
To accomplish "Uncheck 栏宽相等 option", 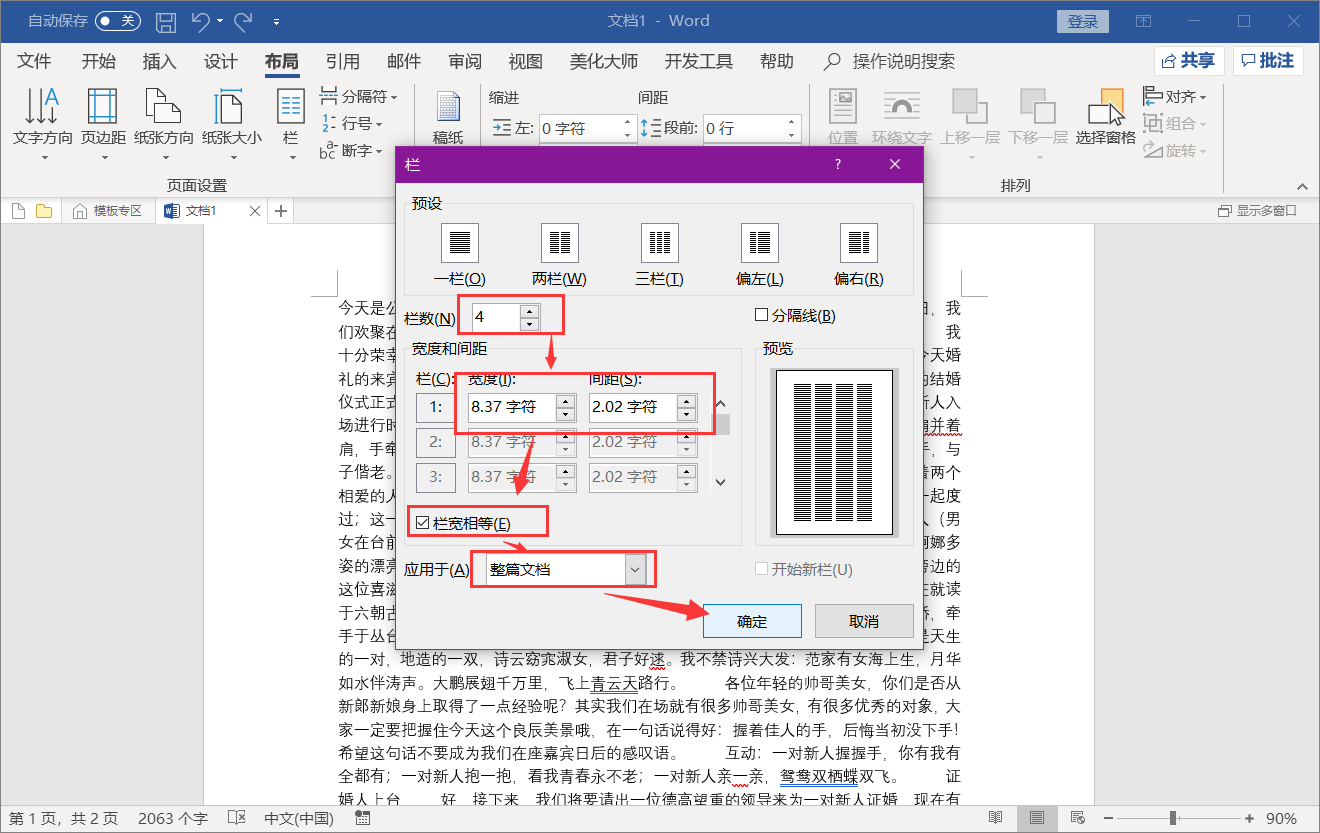I will click(x=425, y=521).
